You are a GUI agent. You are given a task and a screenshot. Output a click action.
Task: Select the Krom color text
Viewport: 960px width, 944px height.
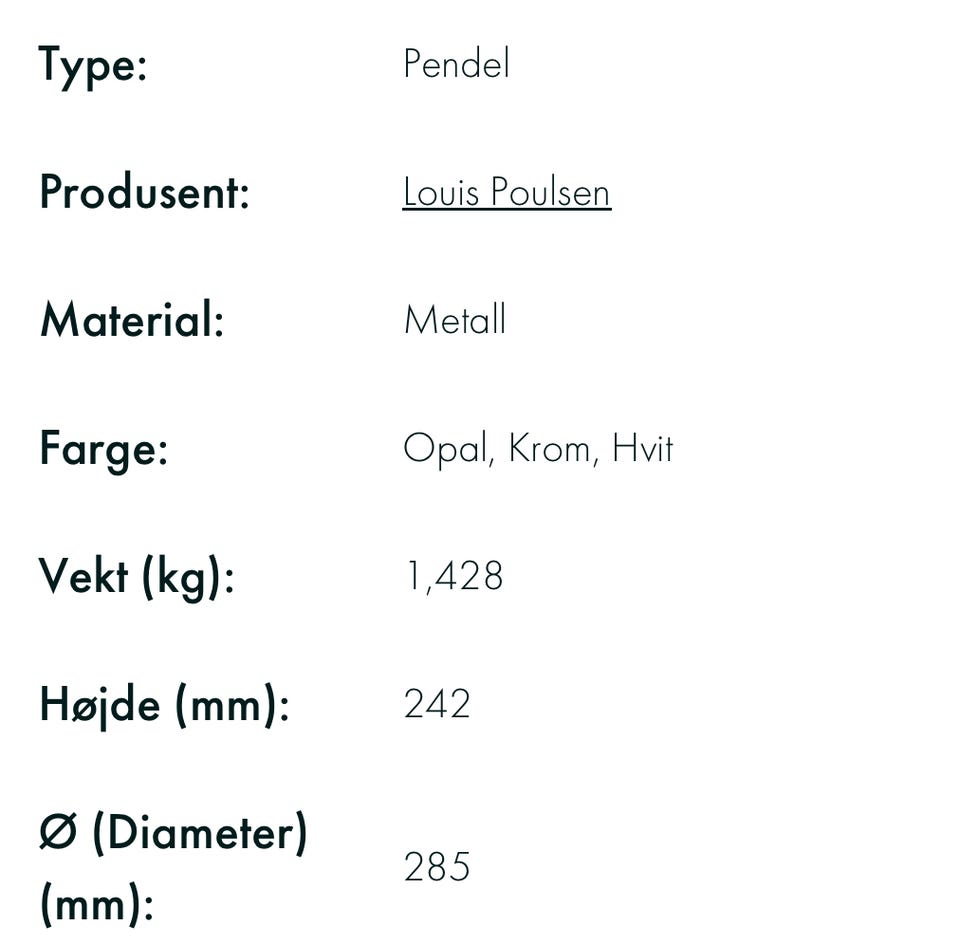coord(552,449)
